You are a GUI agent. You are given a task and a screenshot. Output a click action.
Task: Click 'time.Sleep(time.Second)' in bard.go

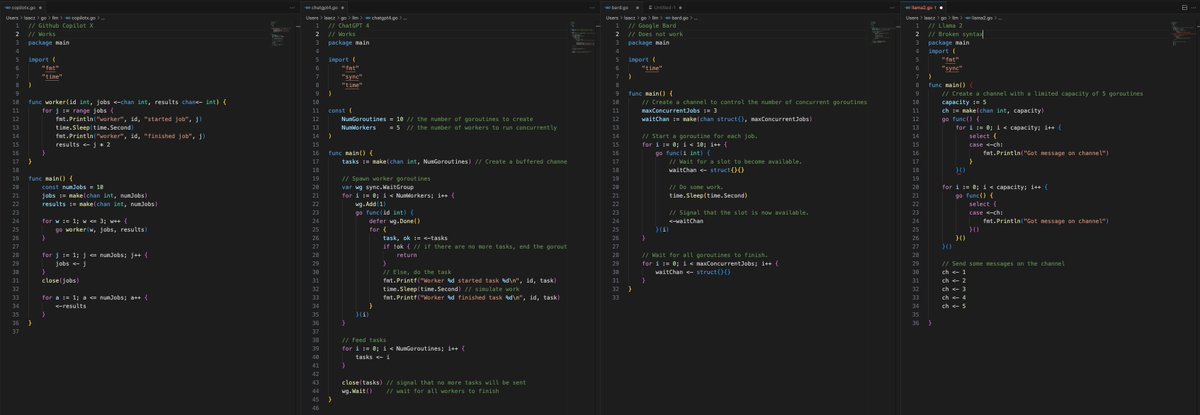tap(707, 194)
